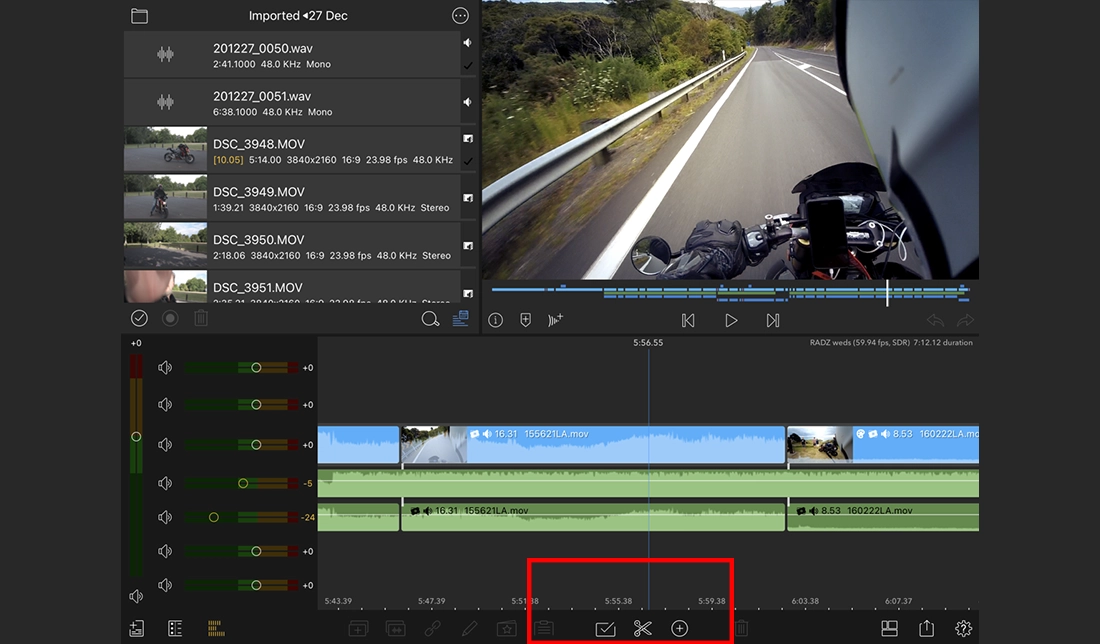
Task: Mute the first track speaker icon
Action: 165,368
